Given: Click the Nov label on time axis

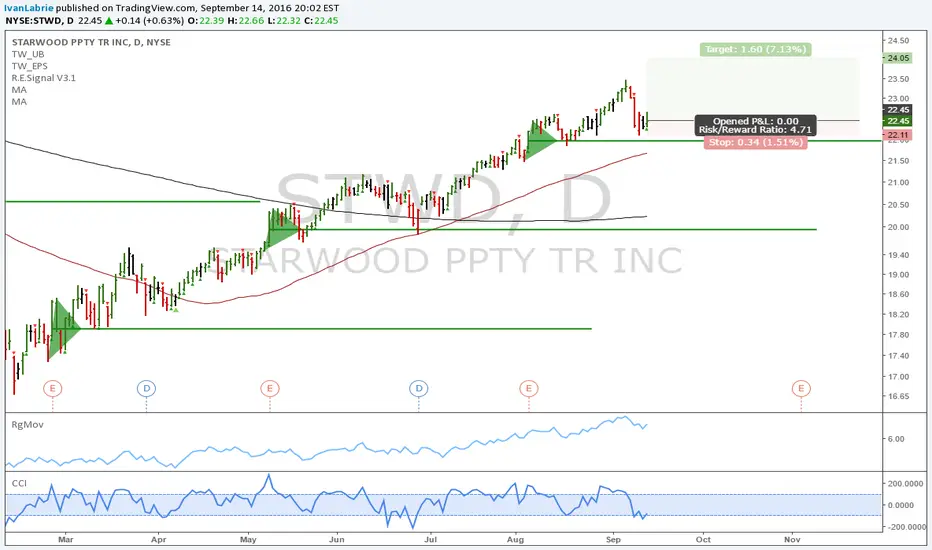Looking at the screenshot, I should (x=792, y=539).
